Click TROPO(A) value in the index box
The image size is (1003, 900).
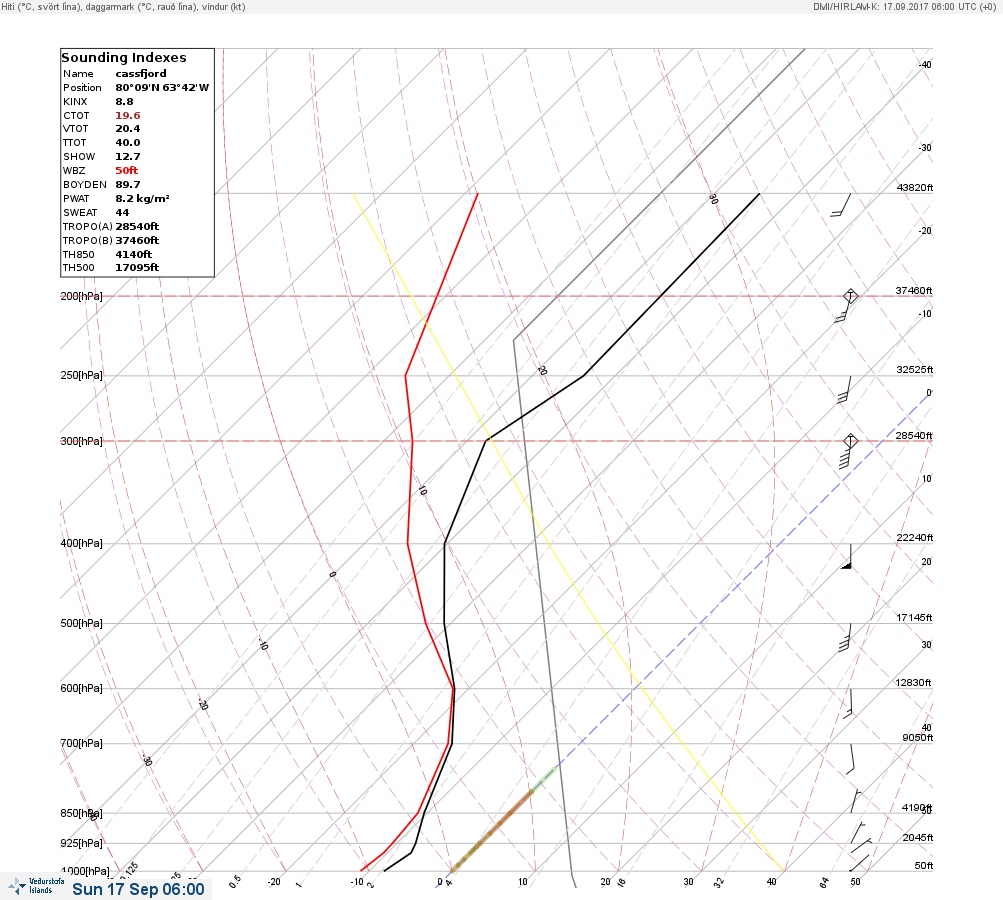point(137,226)
